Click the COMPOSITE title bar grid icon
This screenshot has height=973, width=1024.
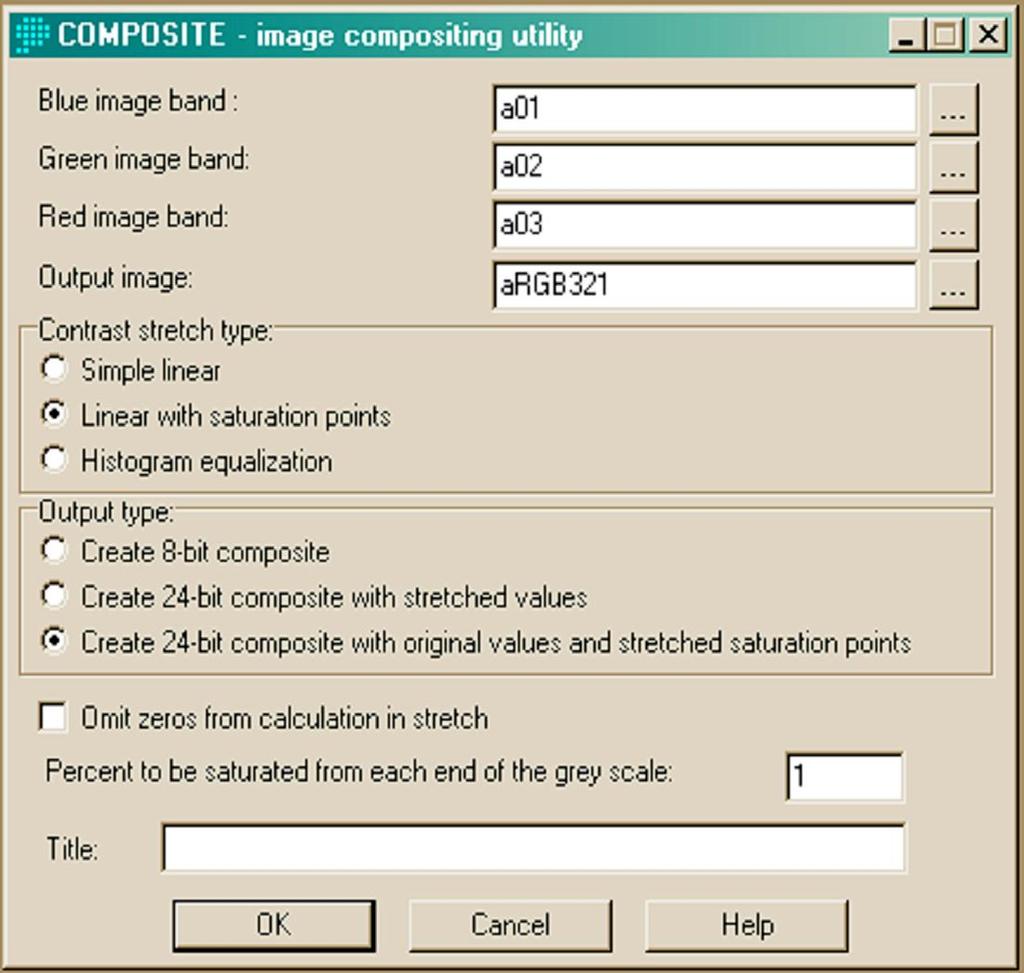32,35
